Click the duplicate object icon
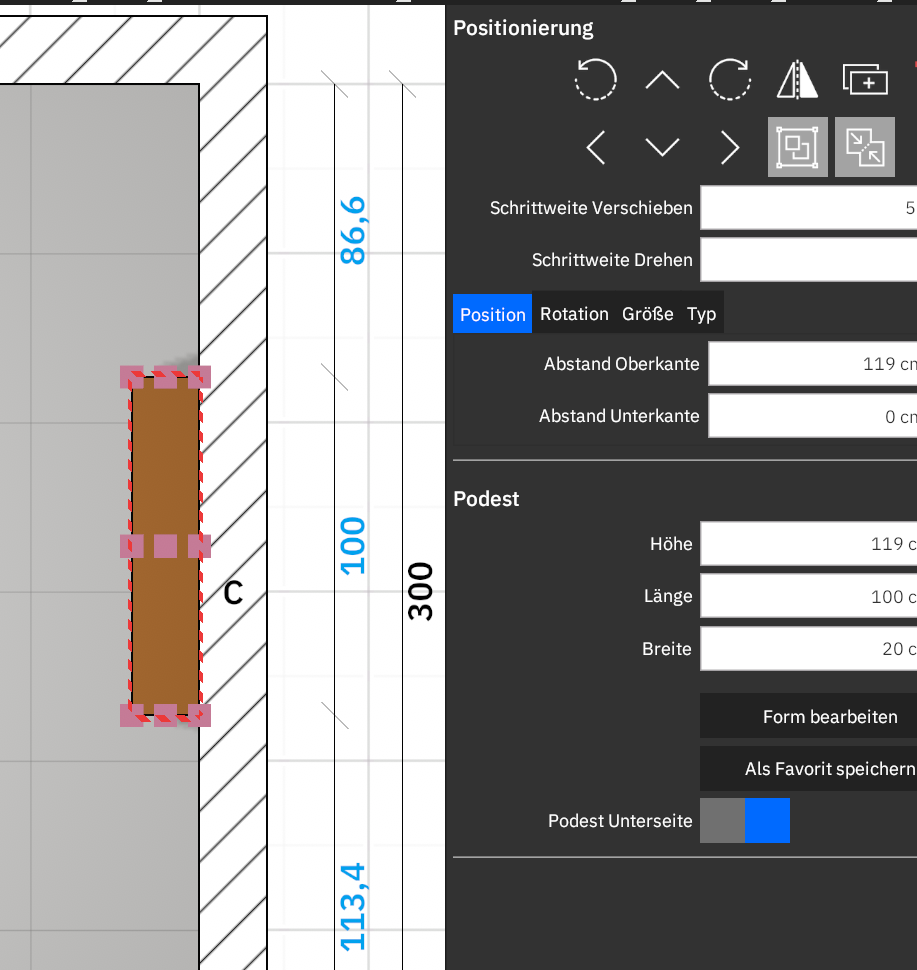 866,79
